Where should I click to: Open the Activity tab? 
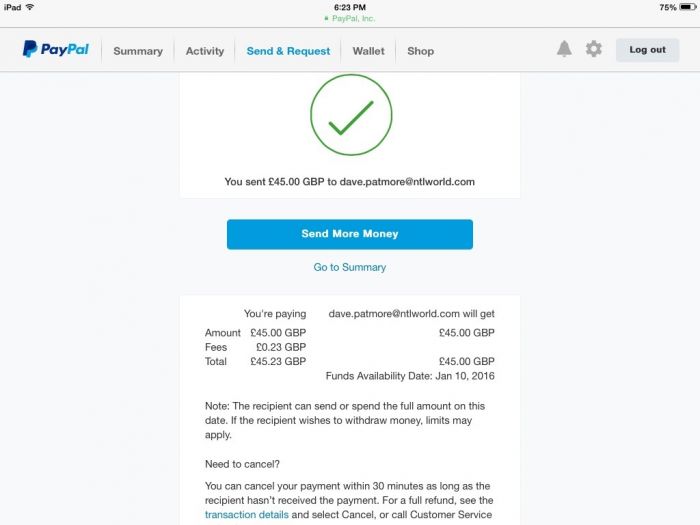tap(205, 51)
